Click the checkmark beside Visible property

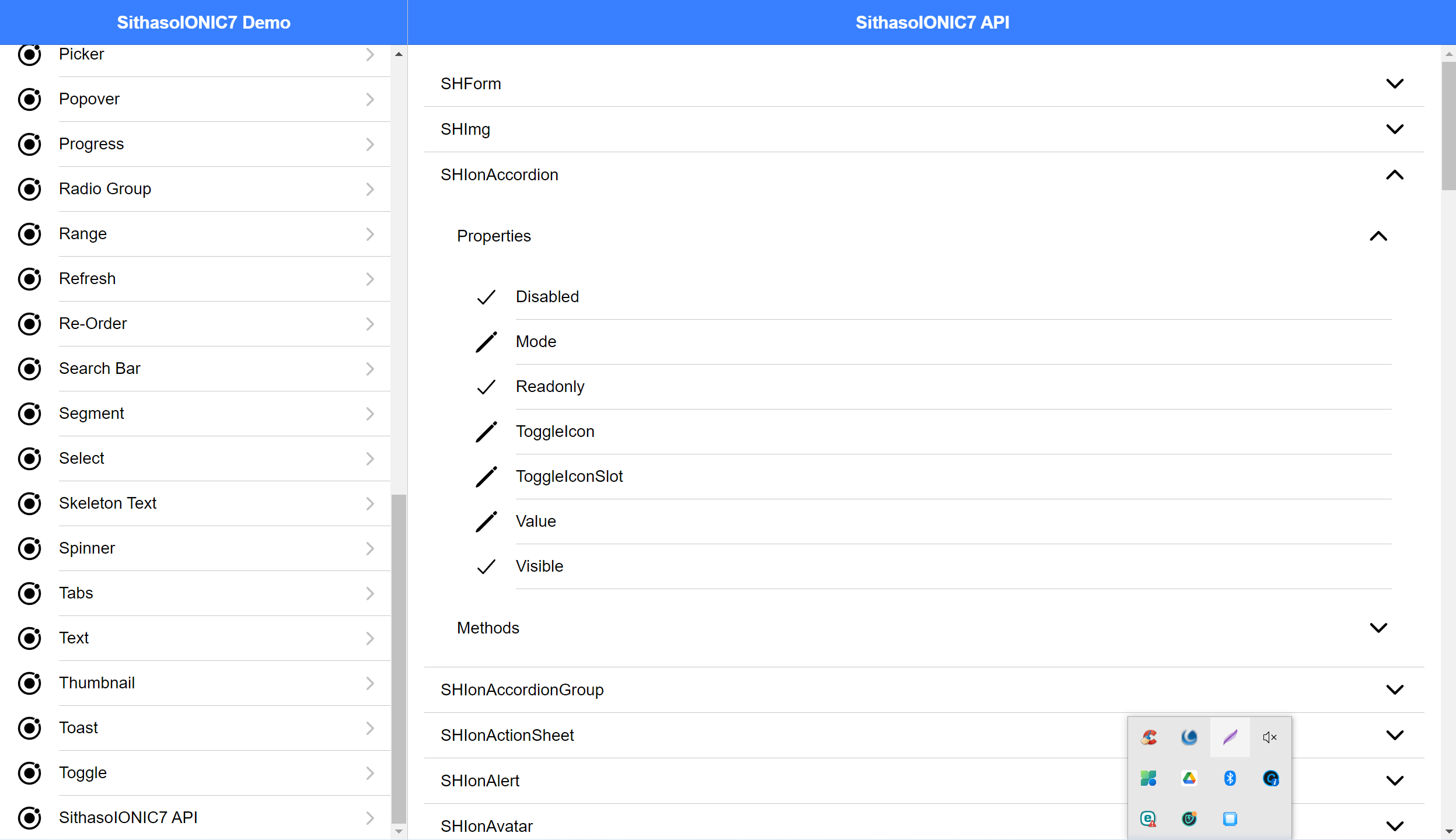point(486,566)
